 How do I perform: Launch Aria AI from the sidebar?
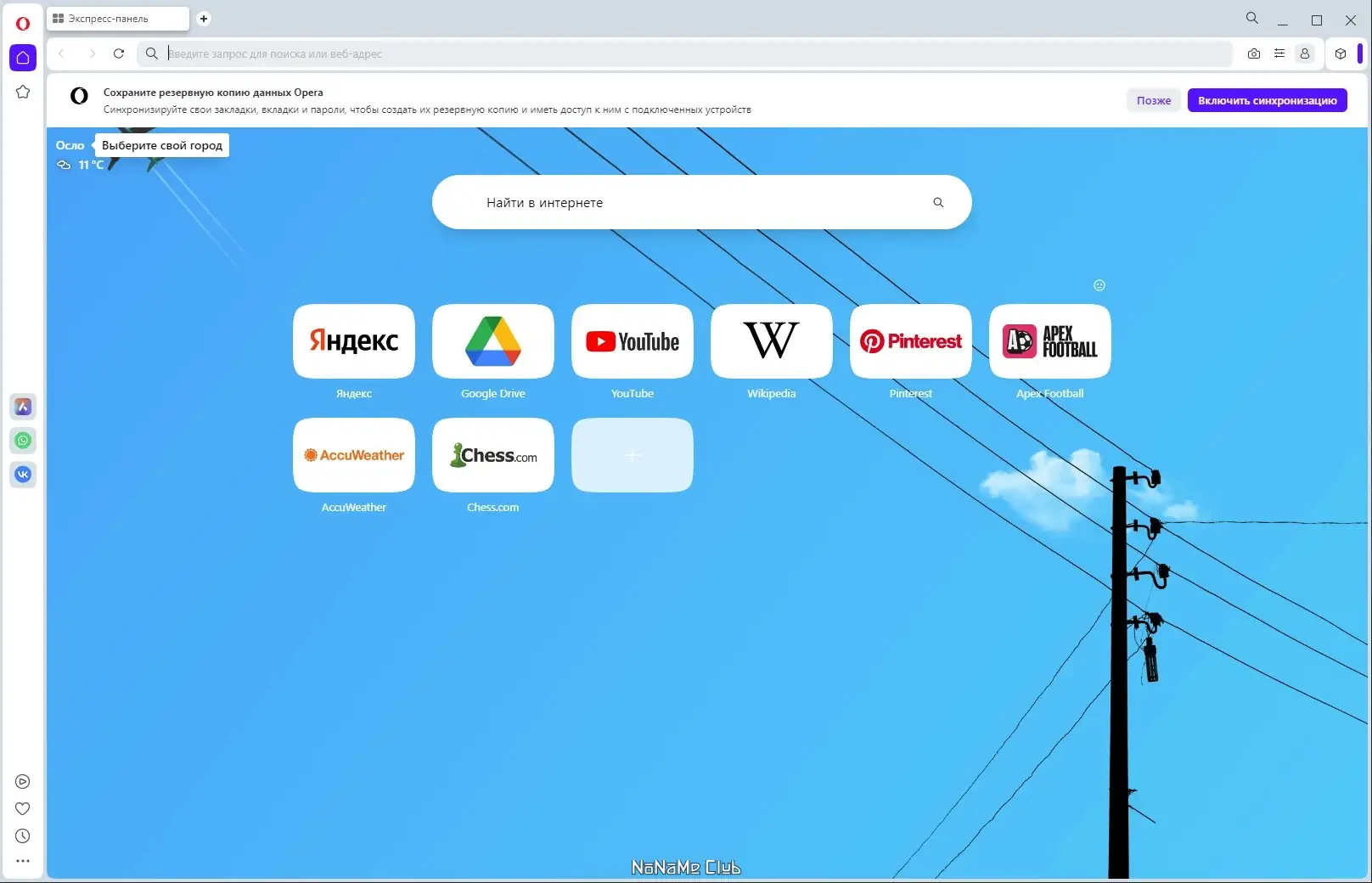click(x=23, y=407)
